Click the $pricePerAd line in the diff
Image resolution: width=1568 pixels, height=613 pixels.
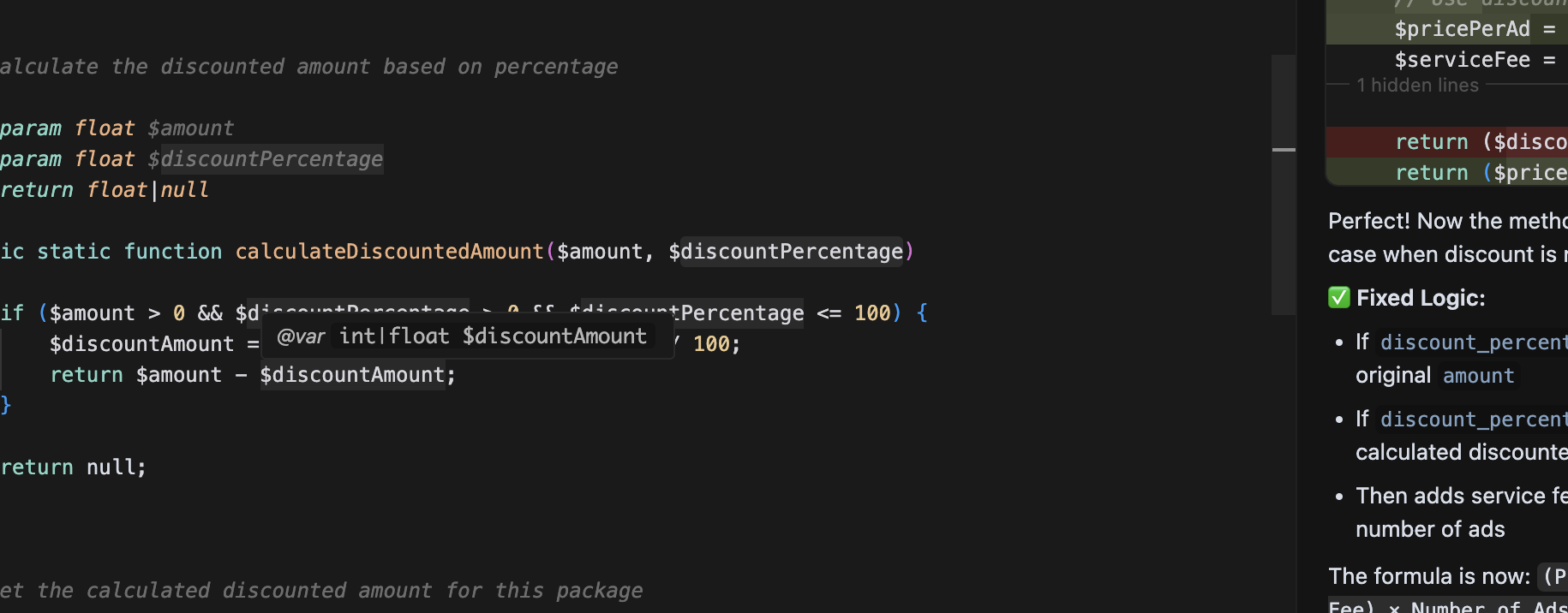pos(1447,29)
